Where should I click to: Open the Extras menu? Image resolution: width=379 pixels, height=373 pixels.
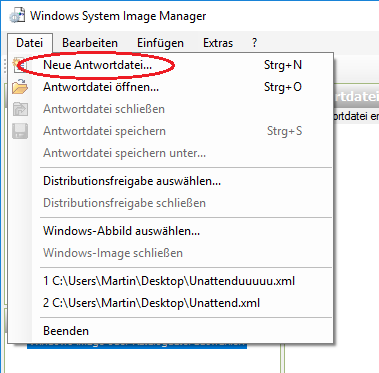218,43
